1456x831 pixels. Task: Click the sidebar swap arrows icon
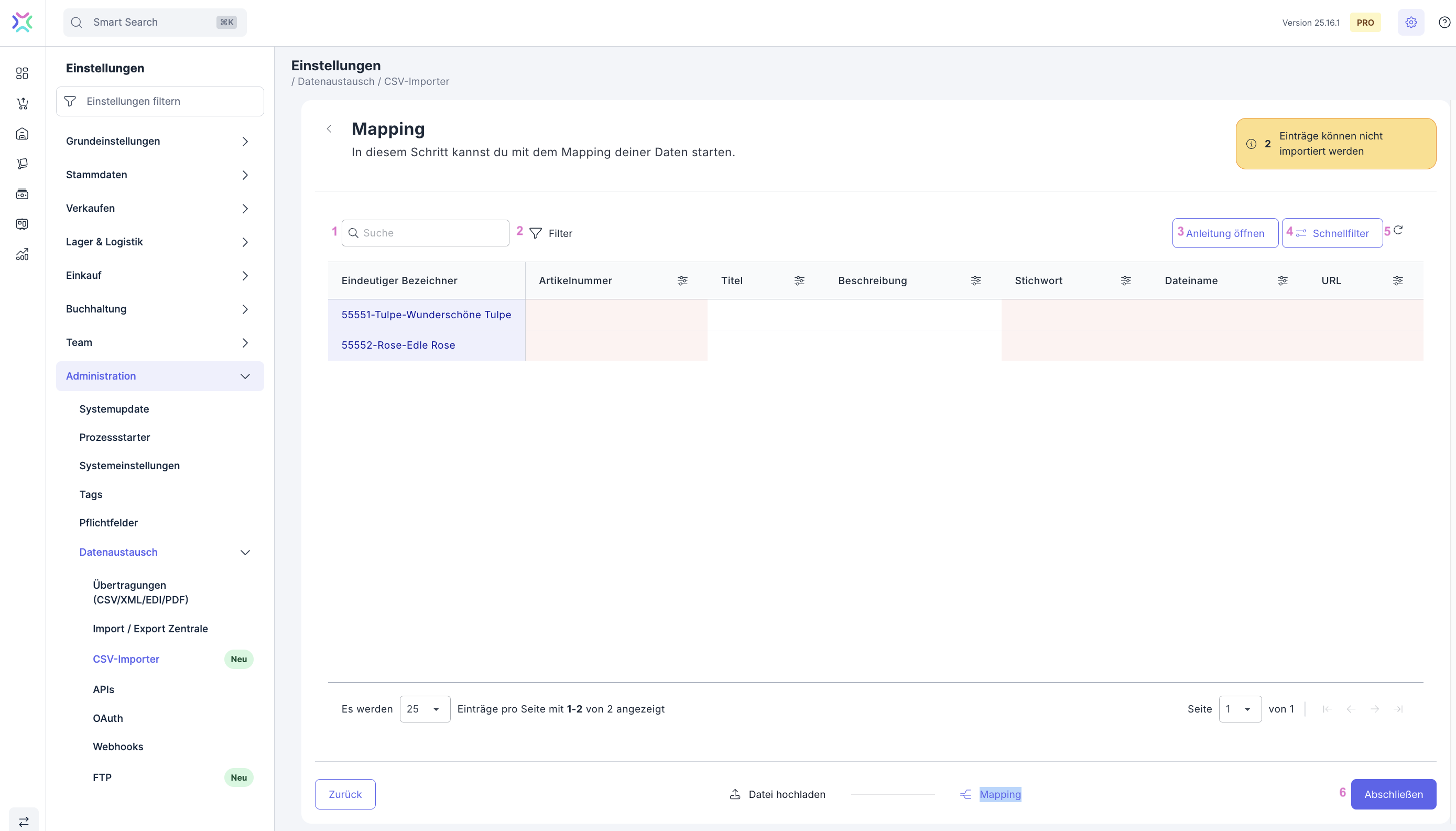click(x=24, y=821)
